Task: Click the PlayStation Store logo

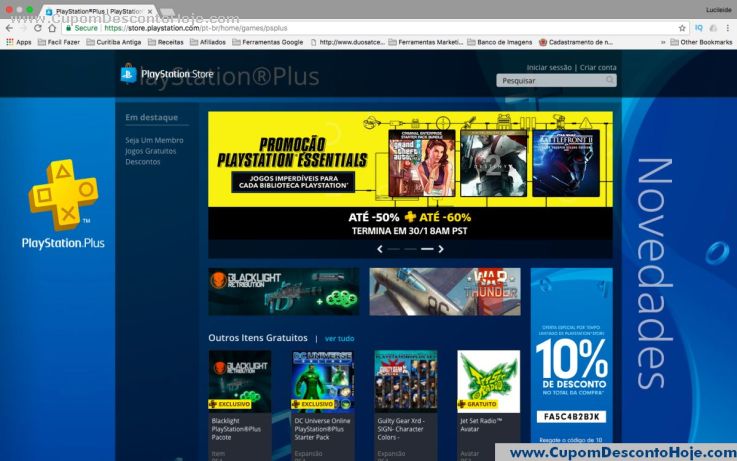Action: [167, 74]
